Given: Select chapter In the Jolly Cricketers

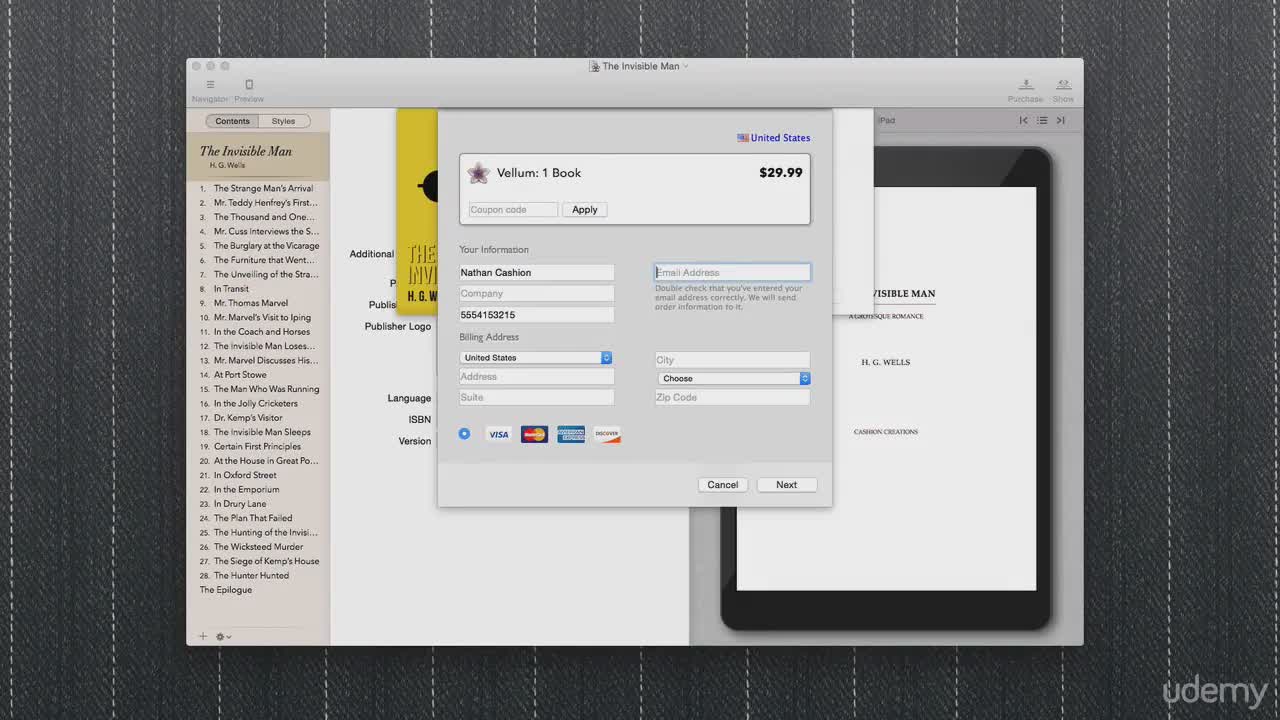Looking at the screenshot, I should tap(258, 404).
